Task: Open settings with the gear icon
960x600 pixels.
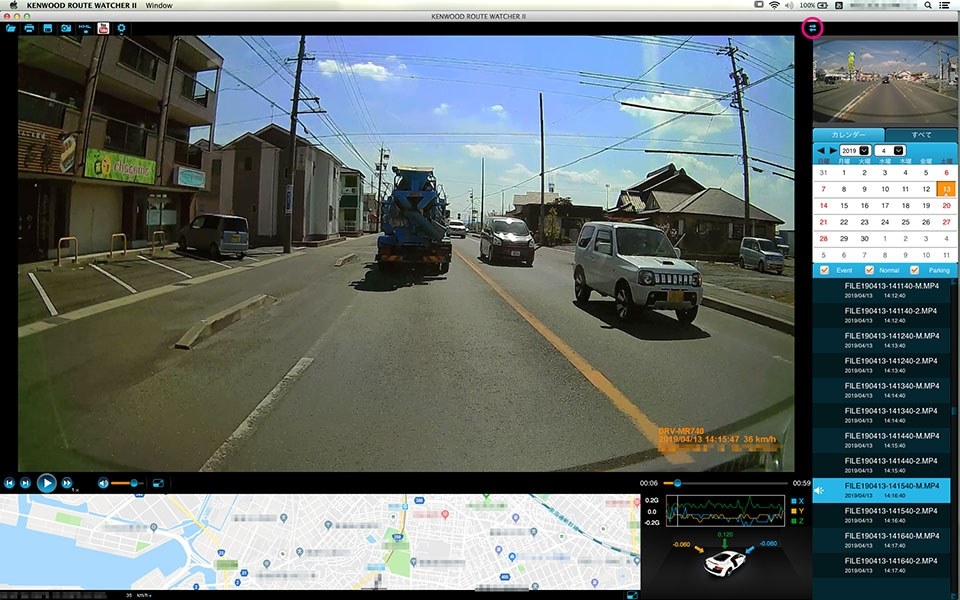Action: tap(122, 28)
